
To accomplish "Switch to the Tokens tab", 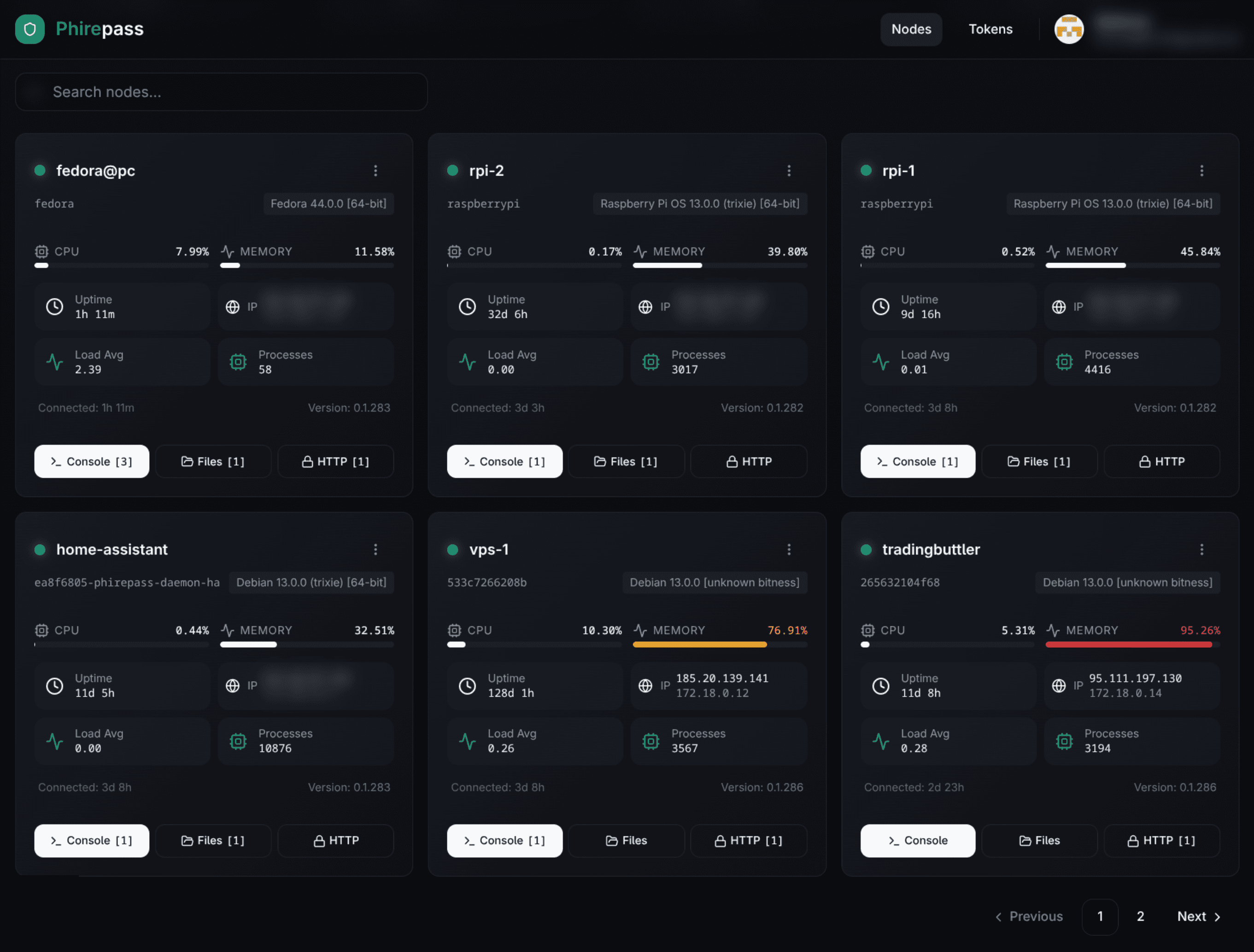I will pyautogui.click(x=990, y=29).
